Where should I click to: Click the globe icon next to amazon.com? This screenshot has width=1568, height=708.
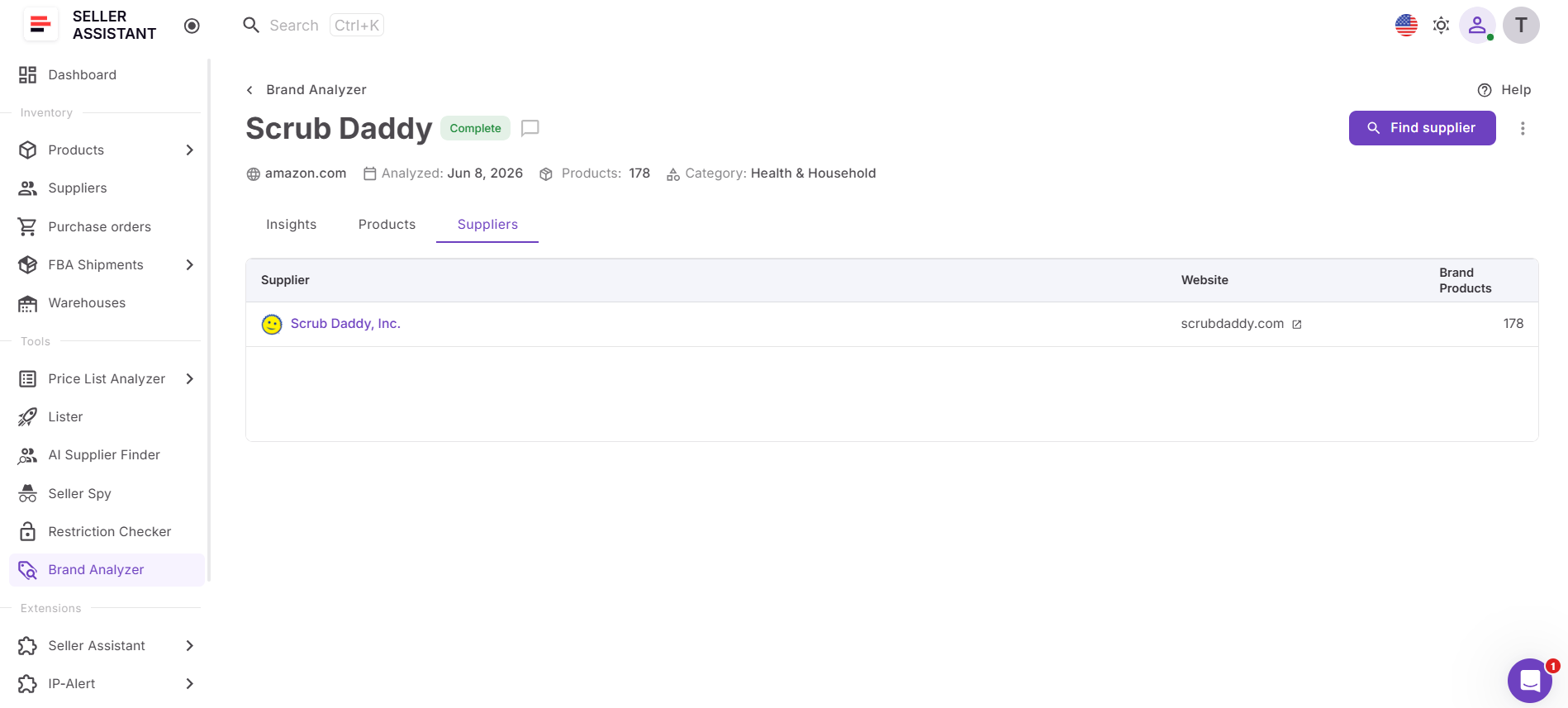[x=254, y=174]
